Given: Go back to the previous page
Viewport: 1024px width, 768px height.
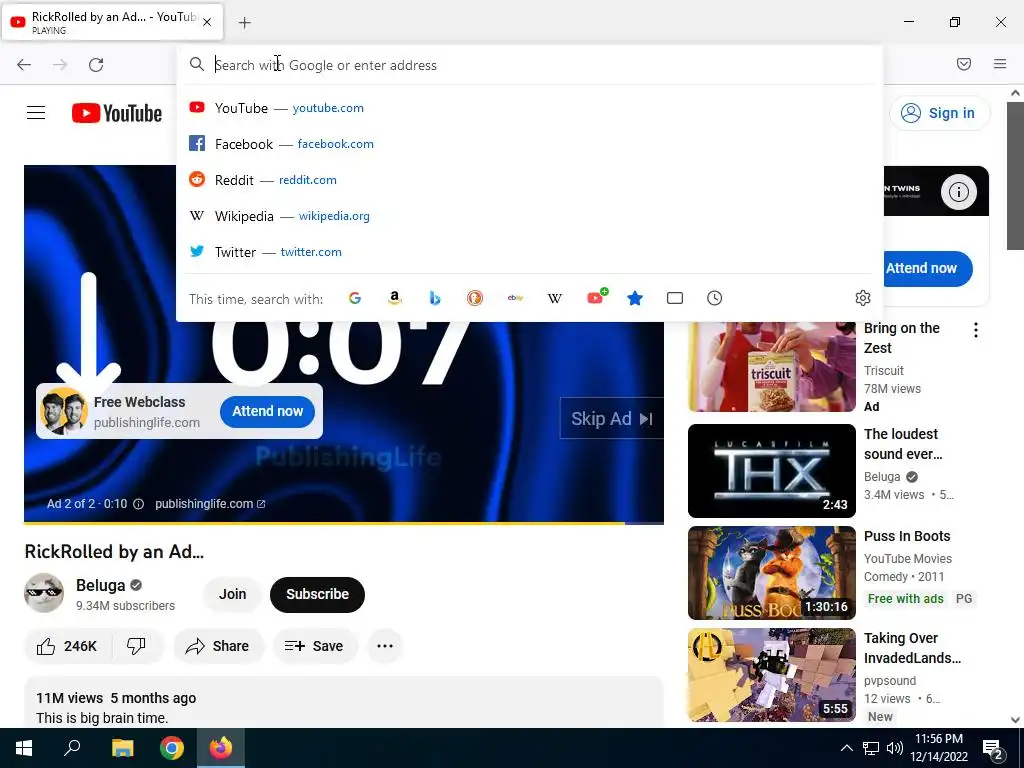Looking at the screenshot, I should [24, 65].
